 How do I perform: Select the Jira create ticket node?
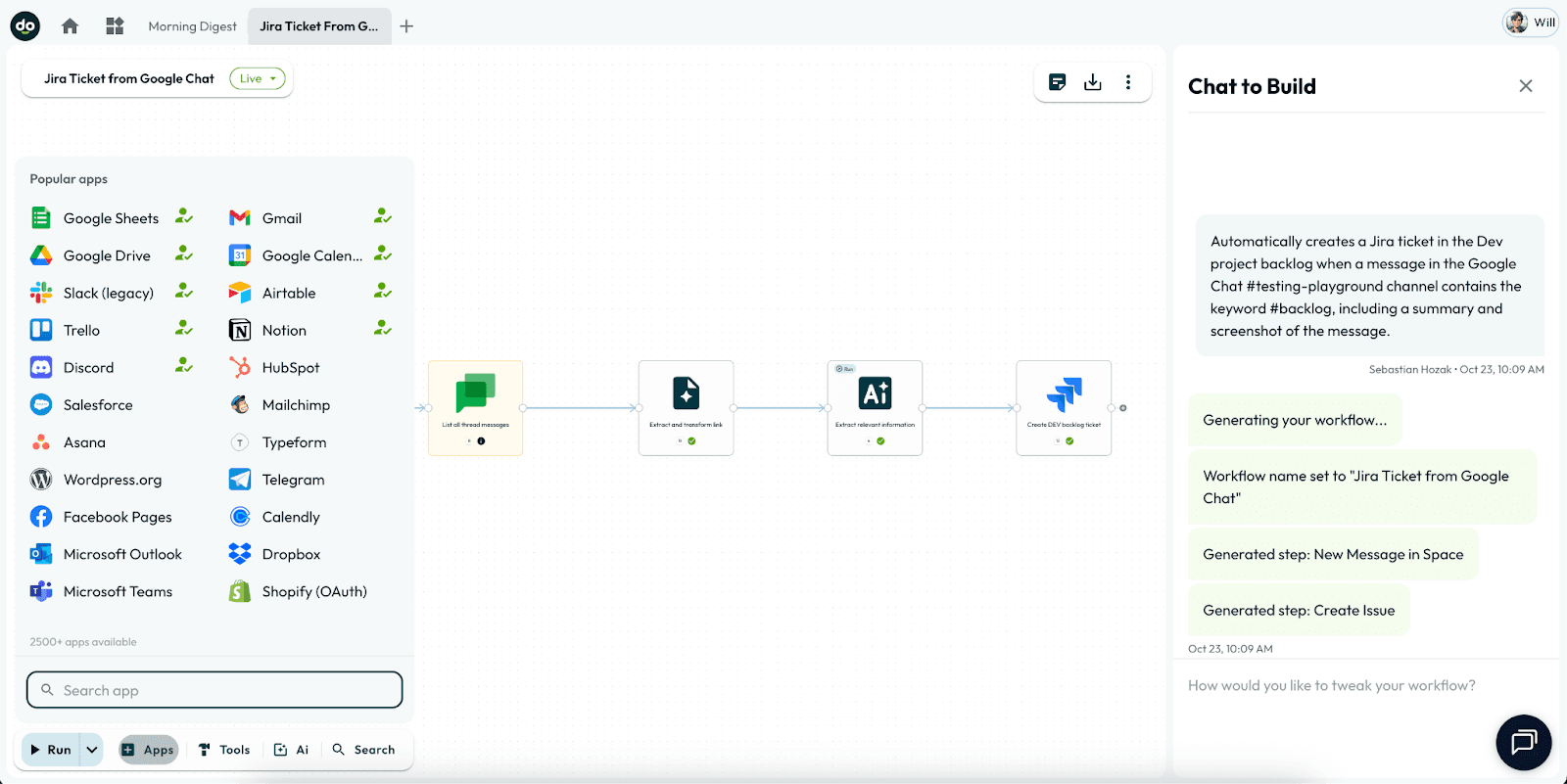coord(1064,407)
